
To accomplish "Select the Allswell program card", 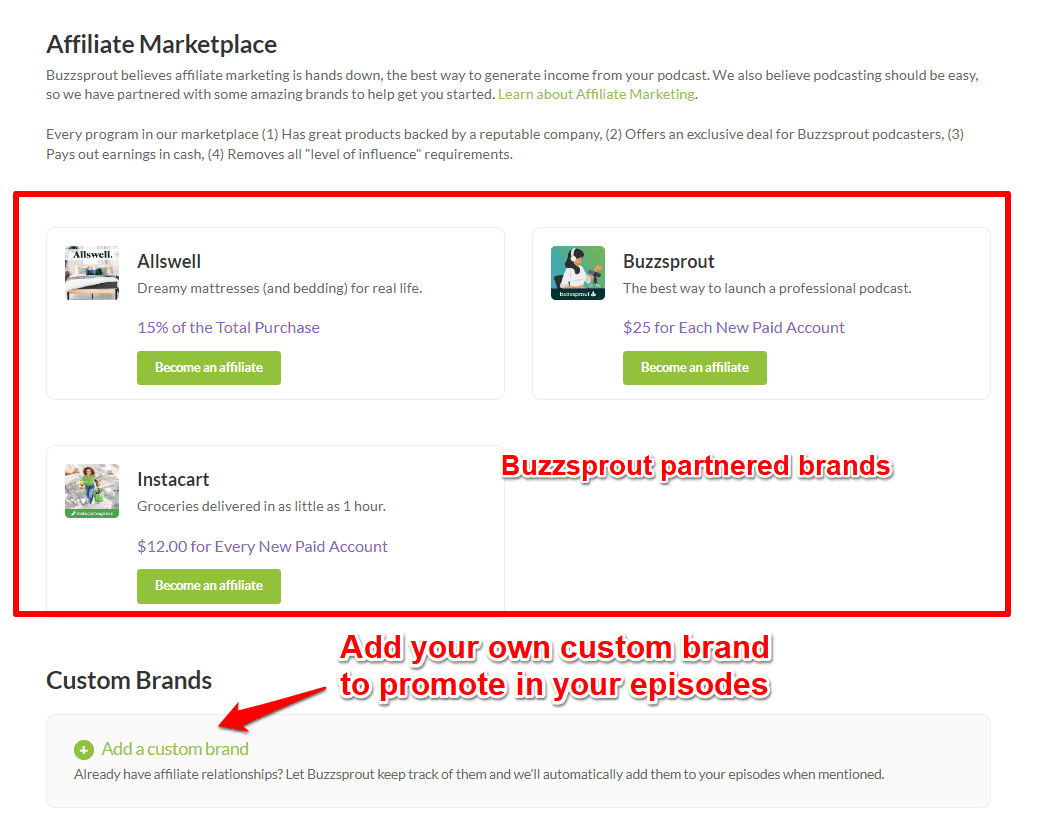I will 275,313.
